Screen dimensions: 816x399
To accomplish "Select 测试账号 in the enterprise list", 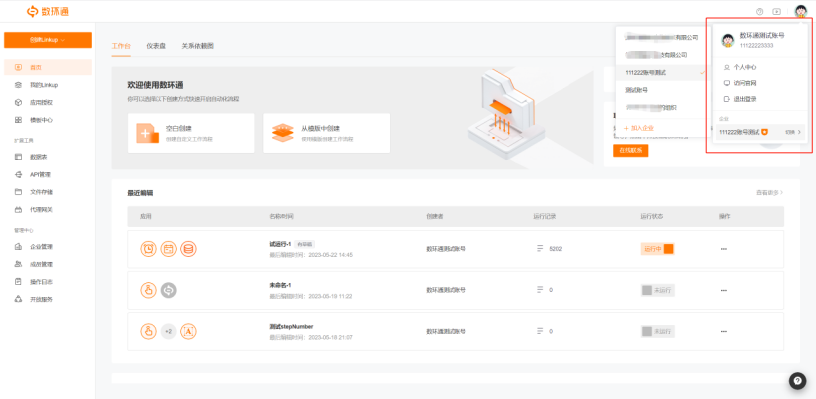I will click(x=636, y=90).
